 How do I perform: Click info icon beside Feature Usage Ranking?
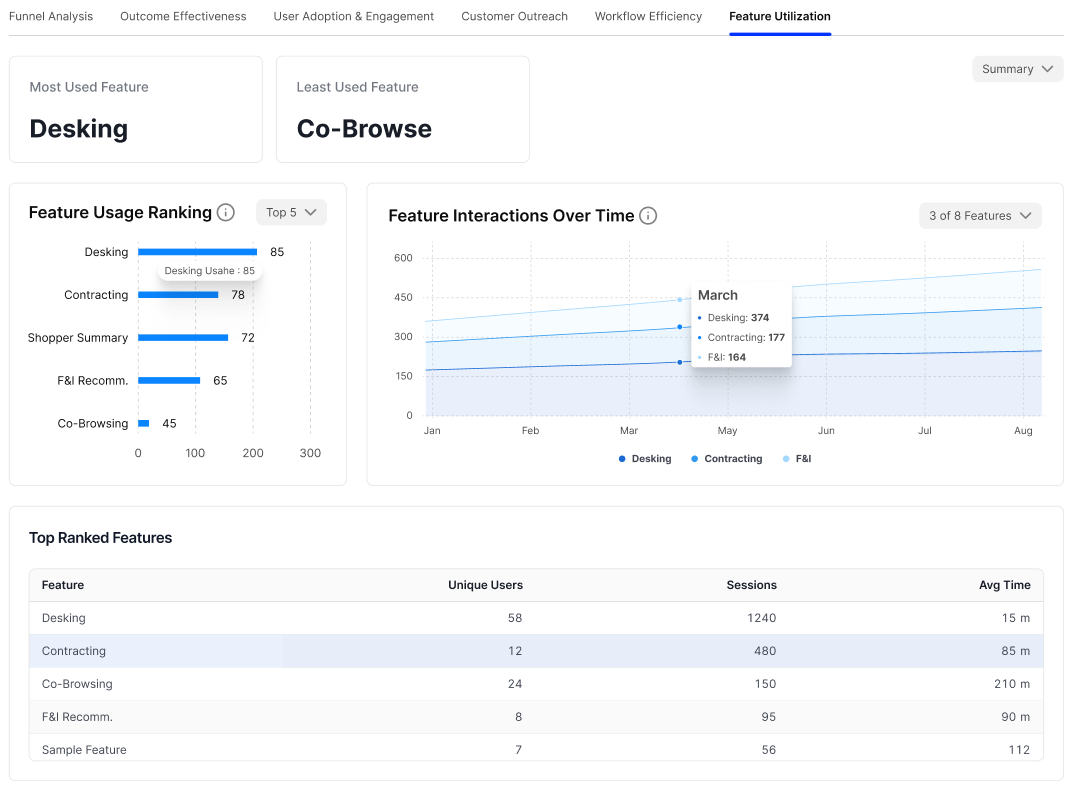click(226, 213)
